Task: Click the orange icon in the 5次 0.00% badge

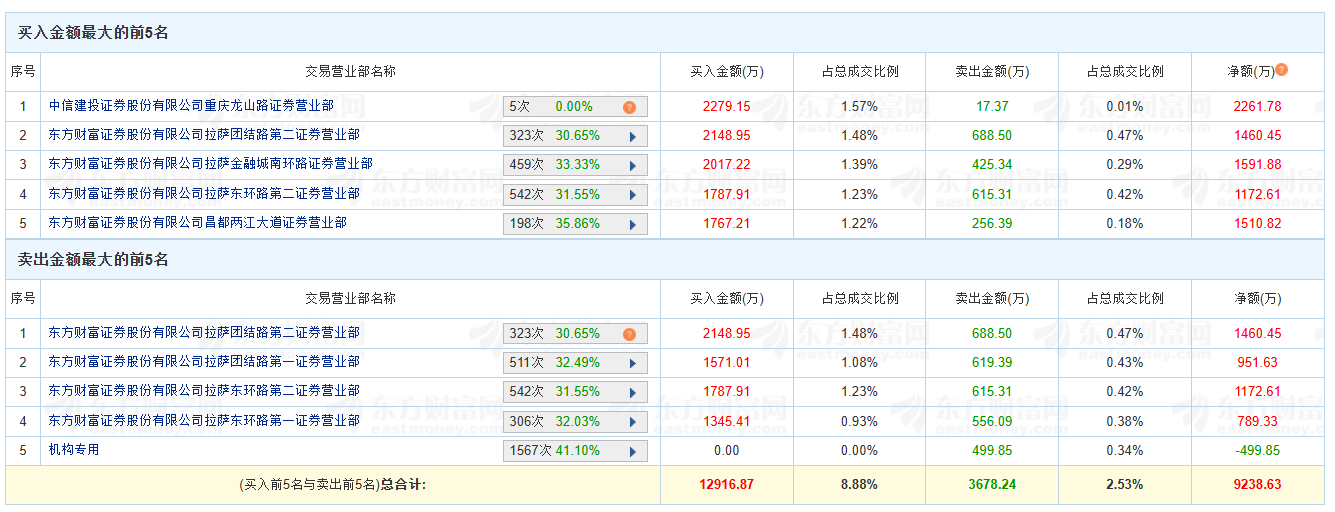Action: coord(629,107)
